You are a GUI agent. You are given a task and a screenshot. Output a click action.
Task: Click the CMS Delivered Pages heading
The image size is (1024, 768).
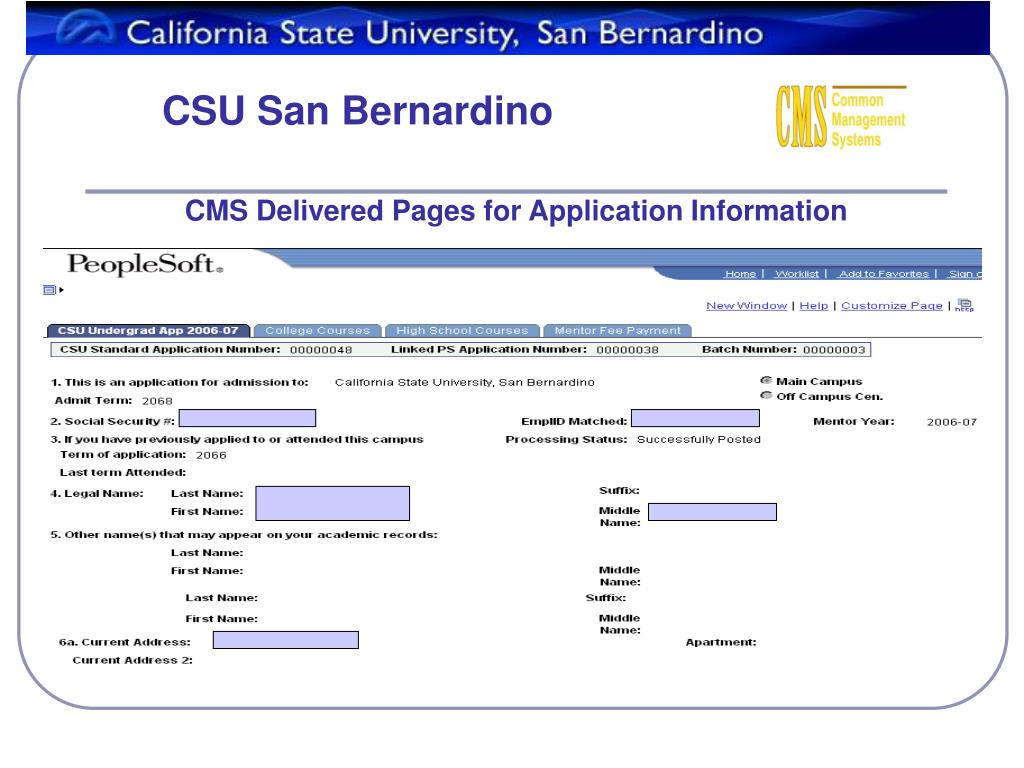coord(516,211)
